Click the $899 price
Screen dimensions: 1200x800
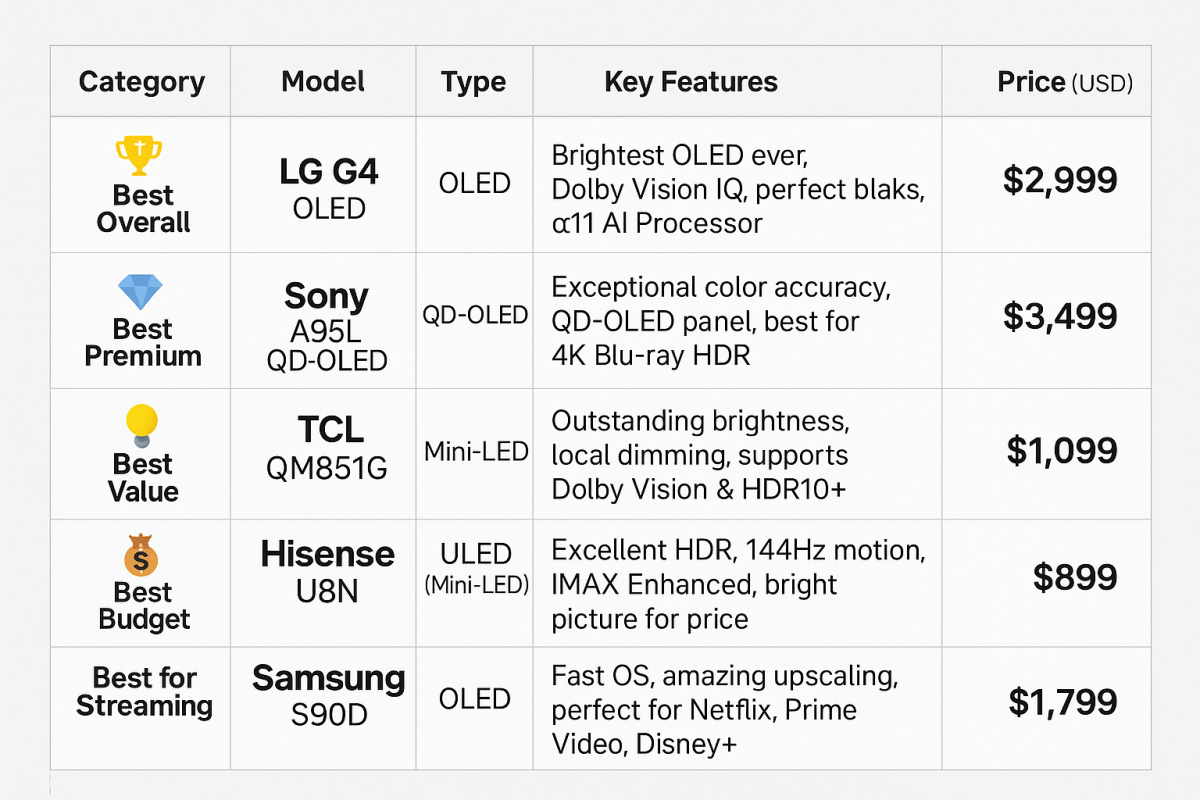point(1075,577)
